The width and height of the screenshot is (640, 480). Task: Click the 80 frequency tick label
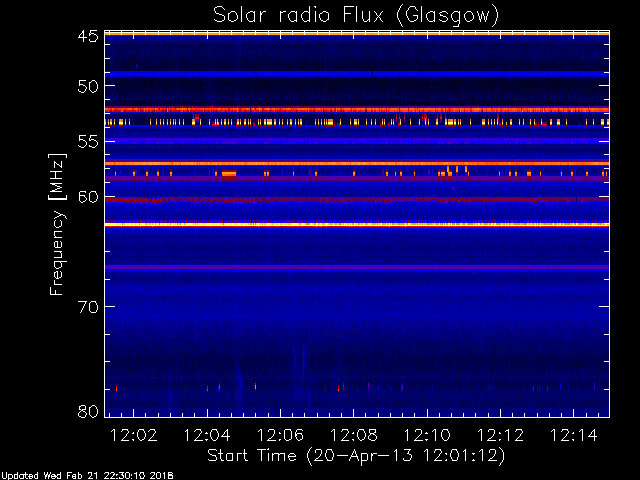coord(88,411)
